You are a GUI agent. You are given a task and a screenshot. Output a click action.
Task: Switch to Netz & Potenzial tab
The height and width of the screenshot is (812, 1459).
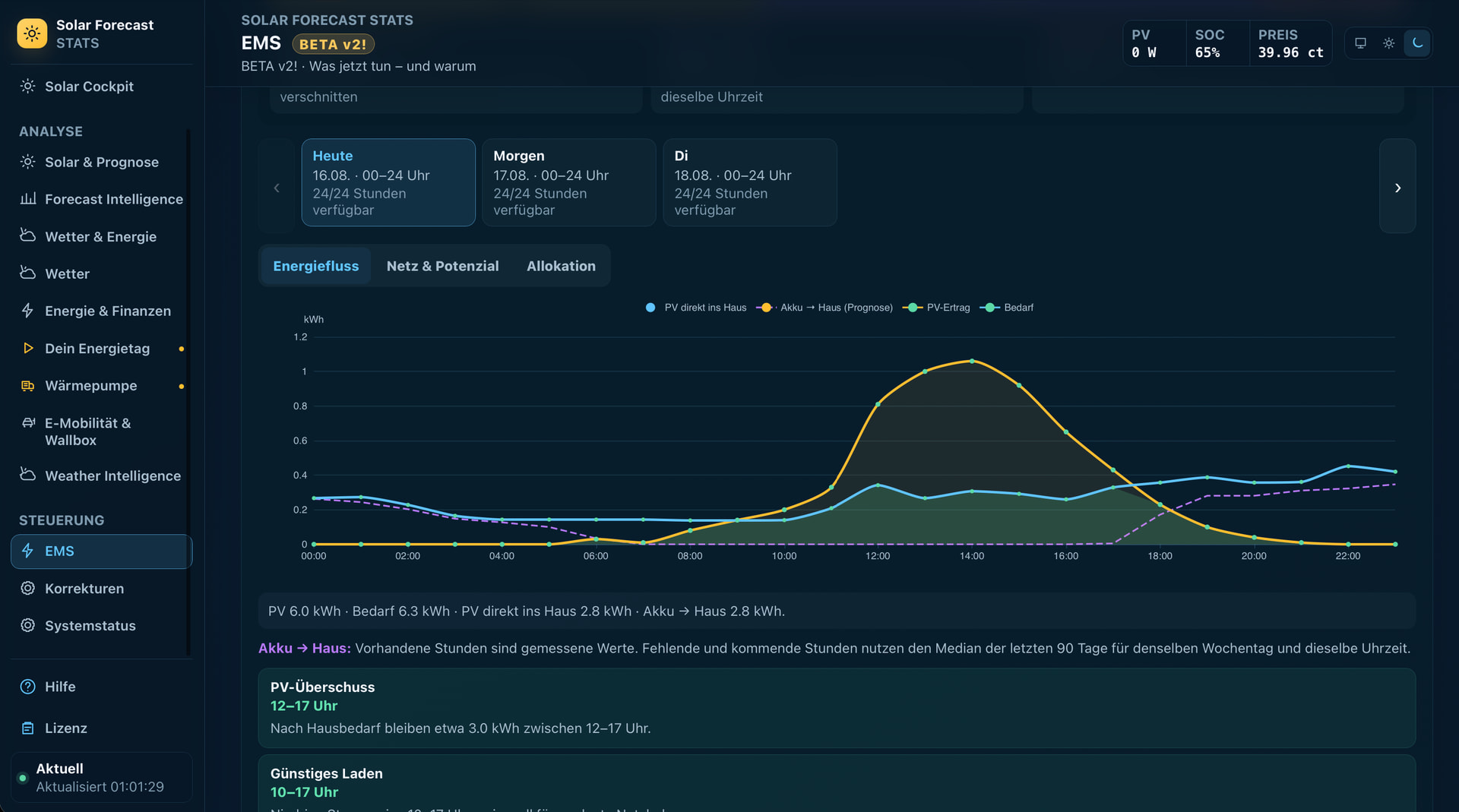tap(442, 266)
